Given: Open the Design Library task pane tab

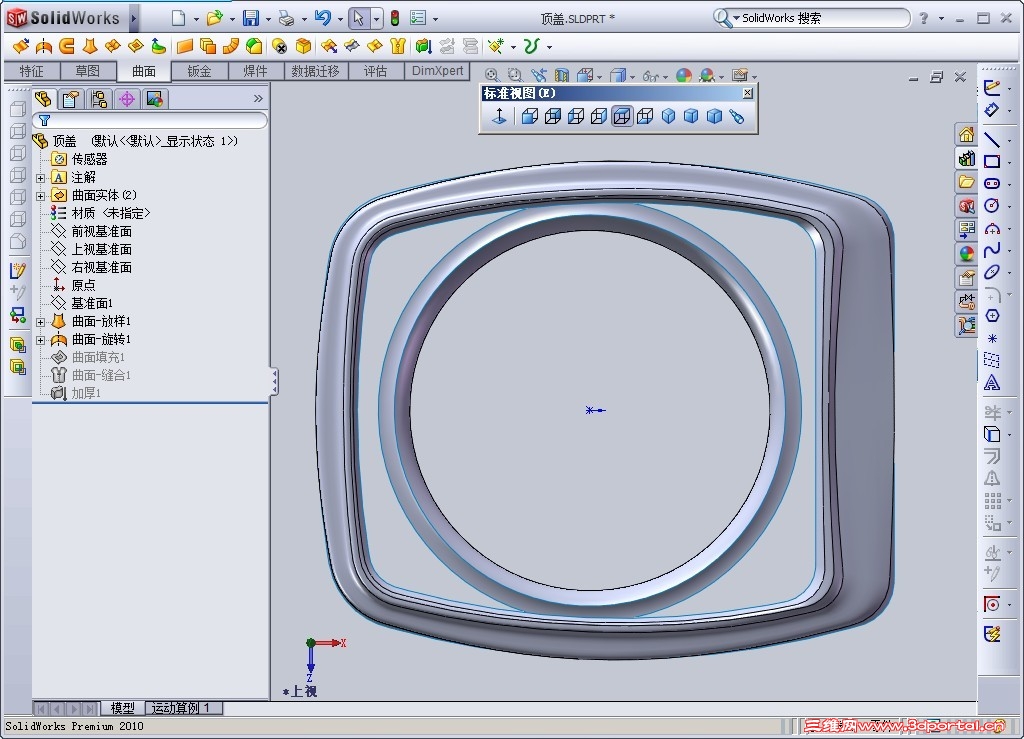Looking at the screenshot, I should pyautogui.click(x=967, y=159).
